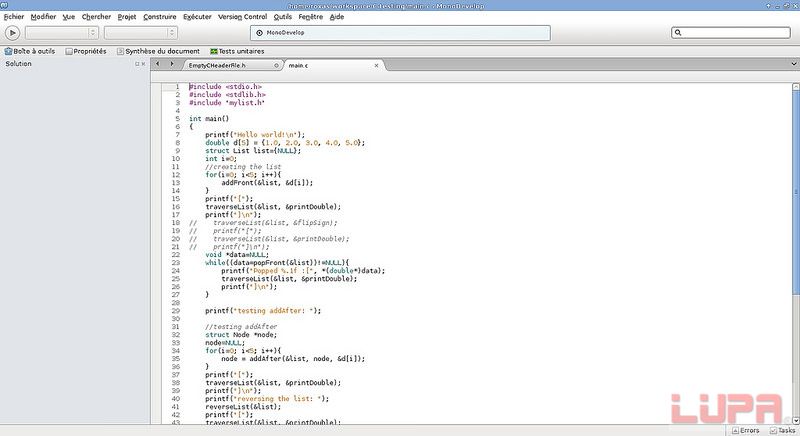Image resolution: width=800 pixels, height=436 pixels.
Task: Click the scrollbar up arrow
Action: 795,87
